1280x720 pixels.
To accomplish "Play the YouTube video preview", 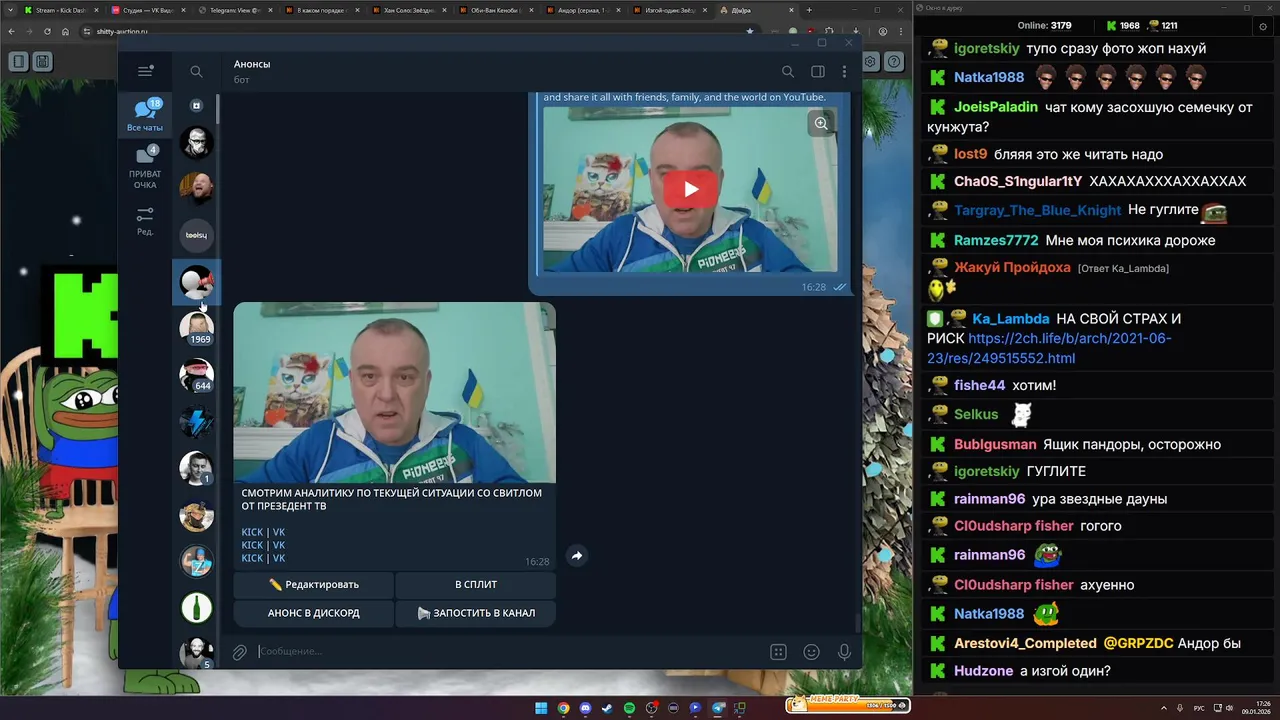I will pyautogui.click(x=690, y=189).
